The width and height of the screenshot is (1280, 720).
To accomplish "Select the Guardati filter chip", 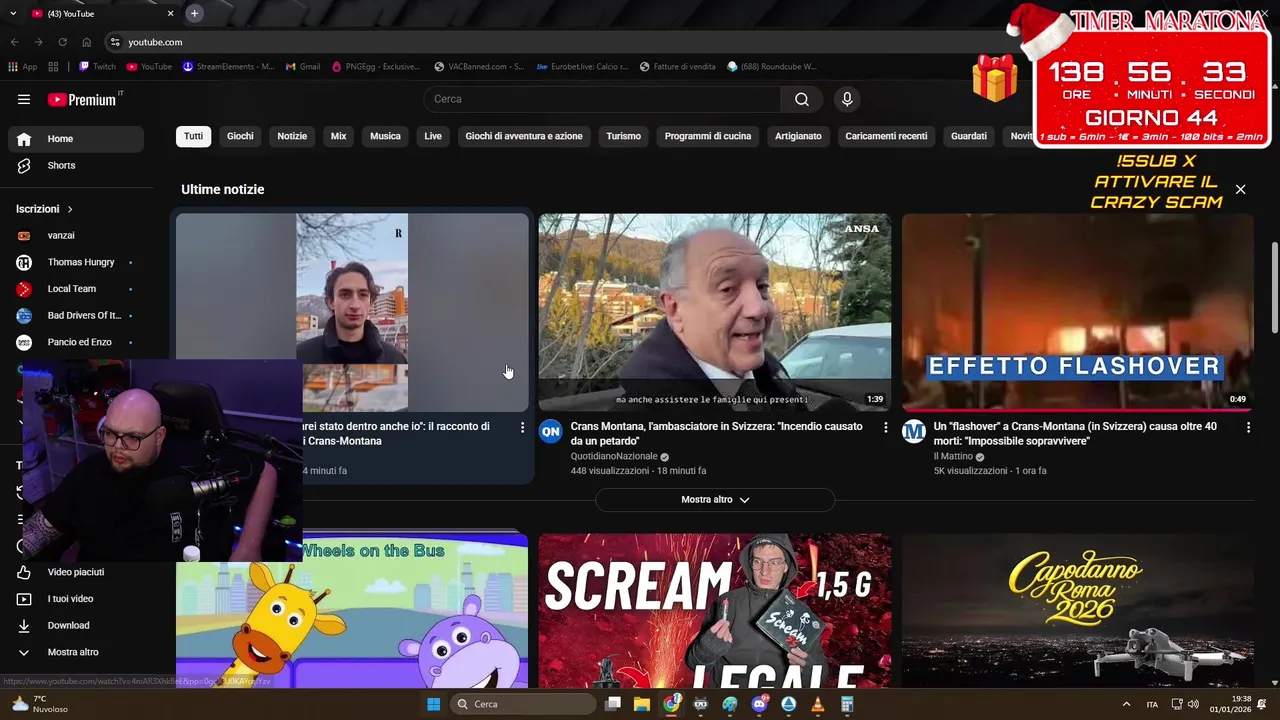I will (x=968, y=136).
